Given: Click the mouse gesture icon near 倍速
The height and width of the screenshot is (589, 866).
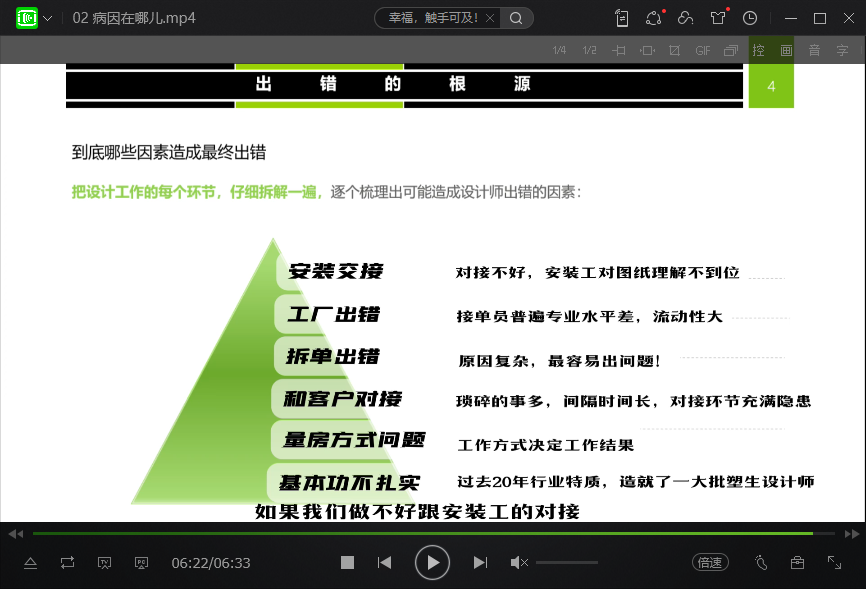Looking at the screenshot, I should 761,562.
